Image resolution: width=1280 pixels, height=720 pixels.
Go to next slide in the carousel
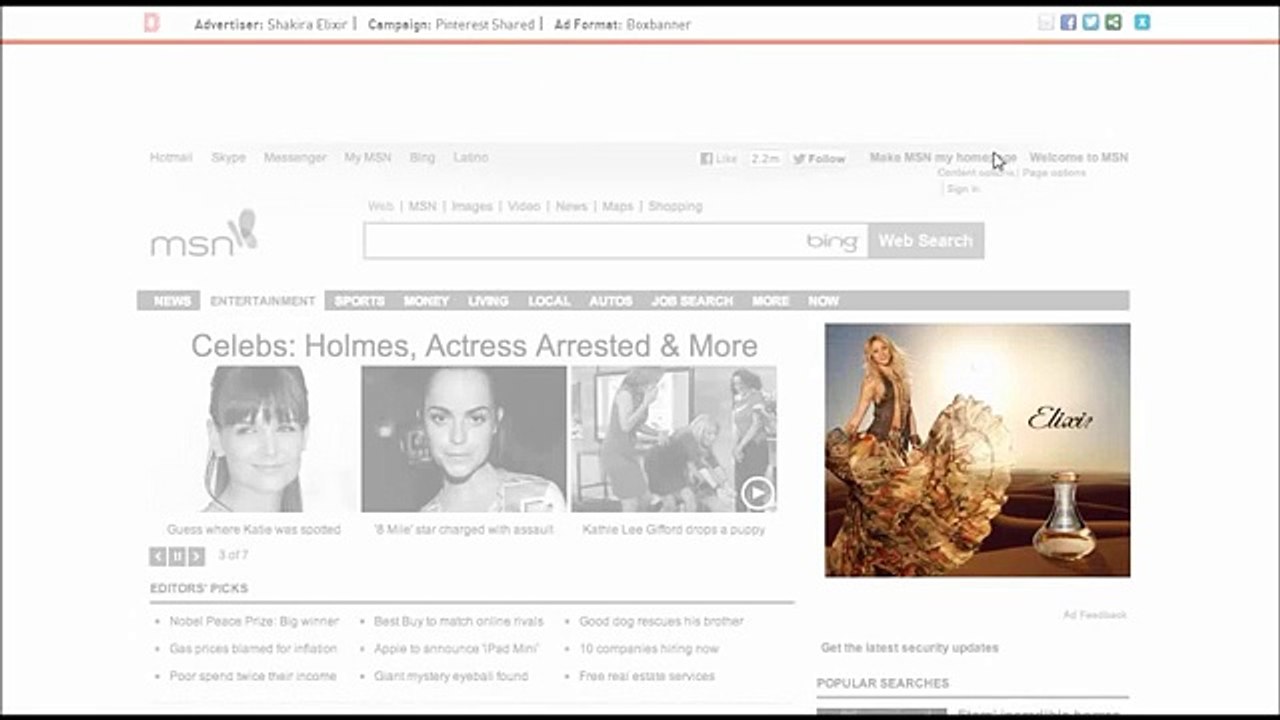196,556
